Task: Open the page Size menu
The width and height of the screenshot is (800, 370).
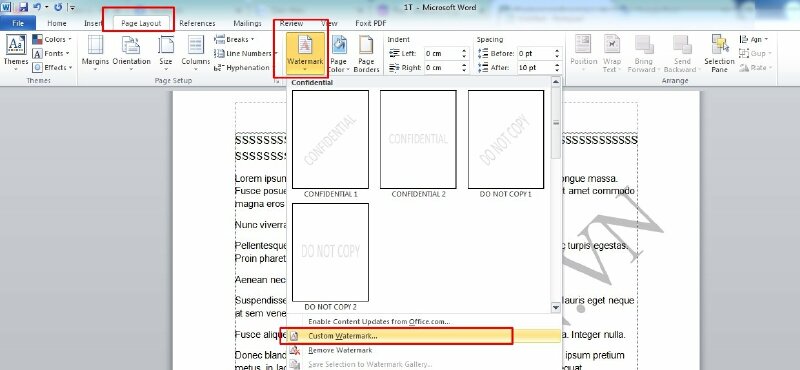Action: click(x=166, y=53)
